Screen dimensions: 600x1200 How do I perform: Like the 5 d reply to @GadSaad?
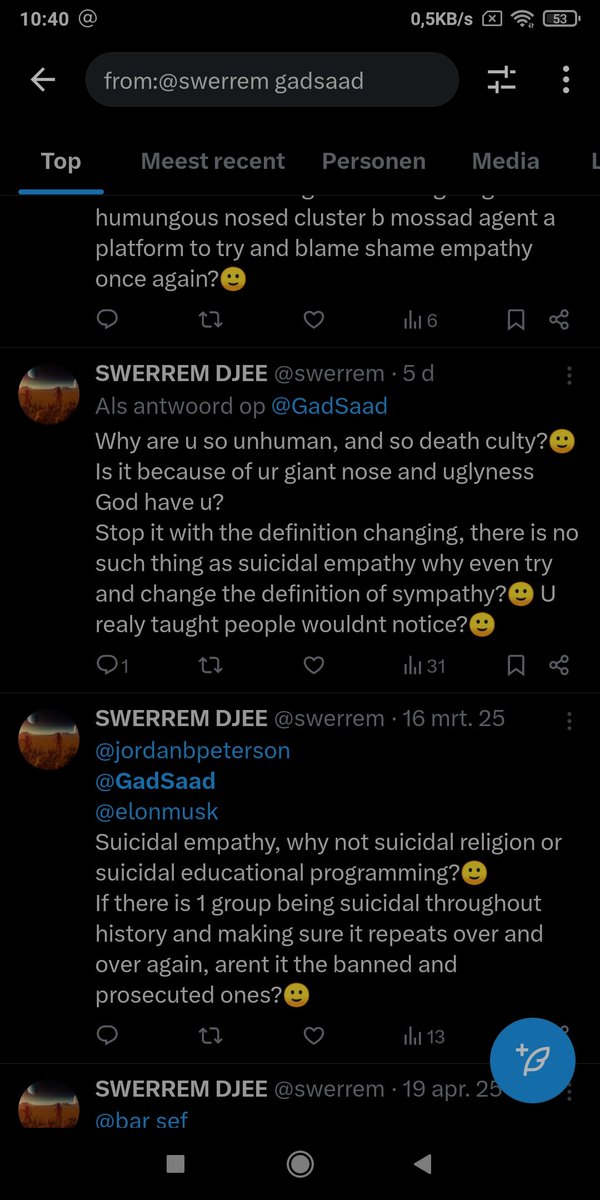click(313, 665)
